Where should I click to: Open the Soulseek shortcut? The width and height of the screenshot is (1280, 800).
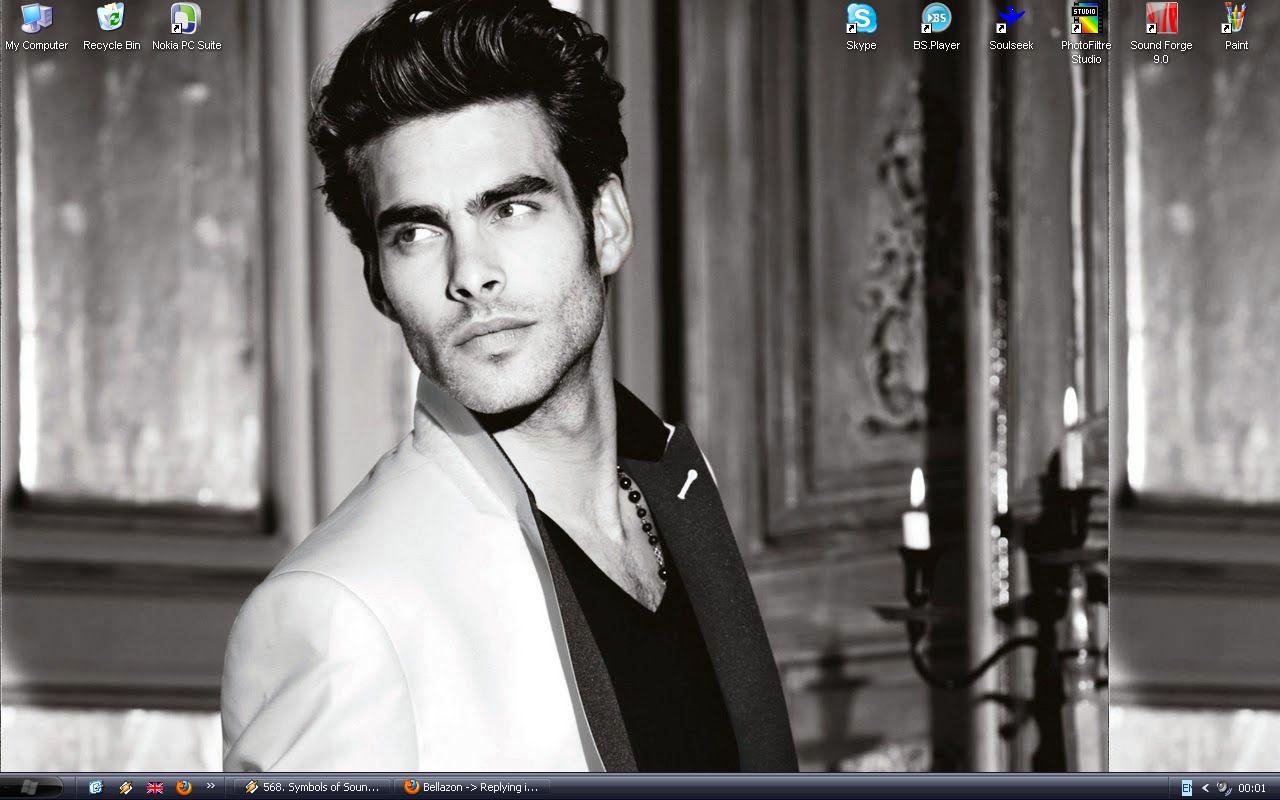[1011, 20]
